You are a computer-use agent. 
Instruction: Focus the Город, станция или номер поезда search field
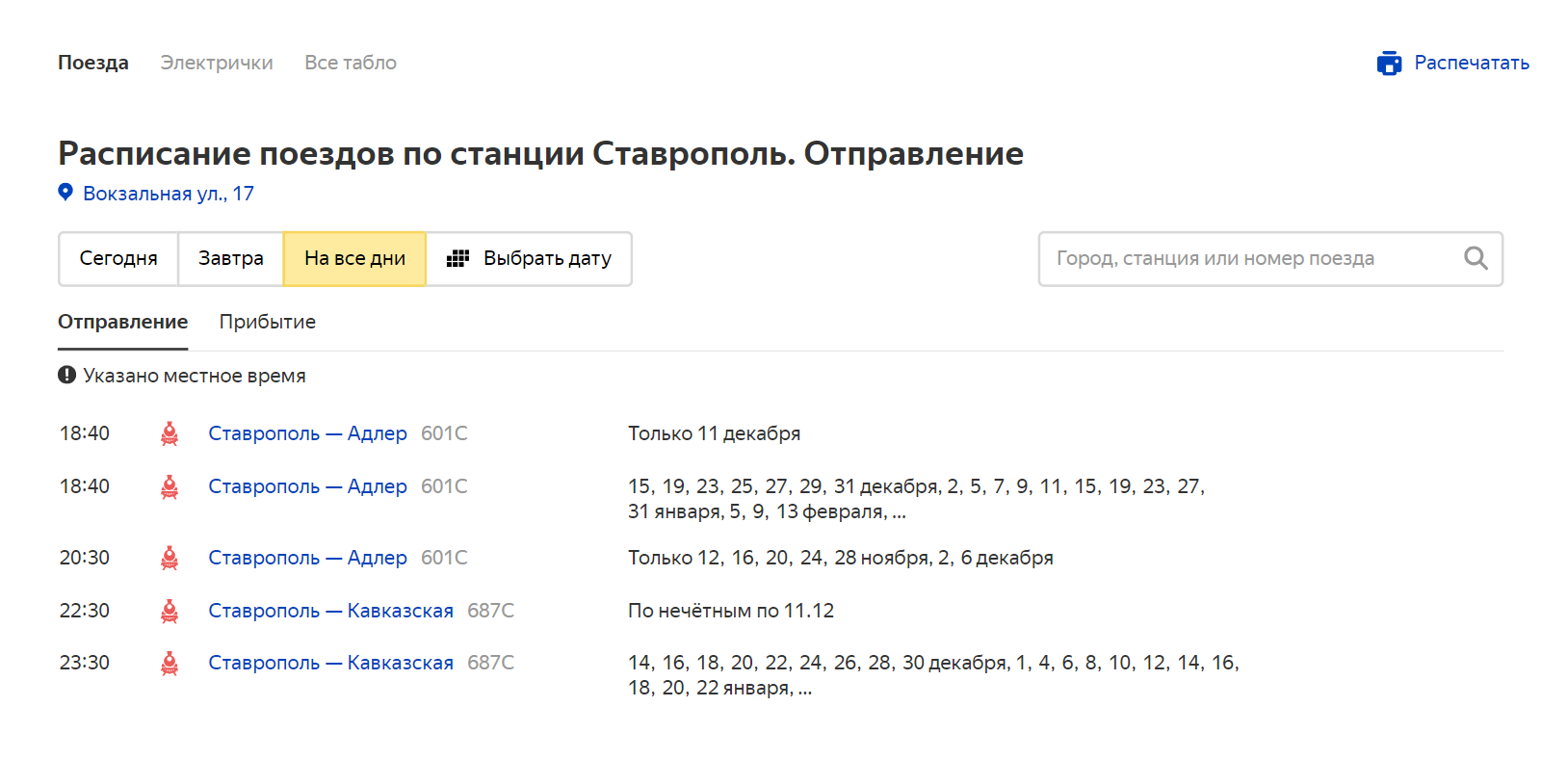[1270, 258]
